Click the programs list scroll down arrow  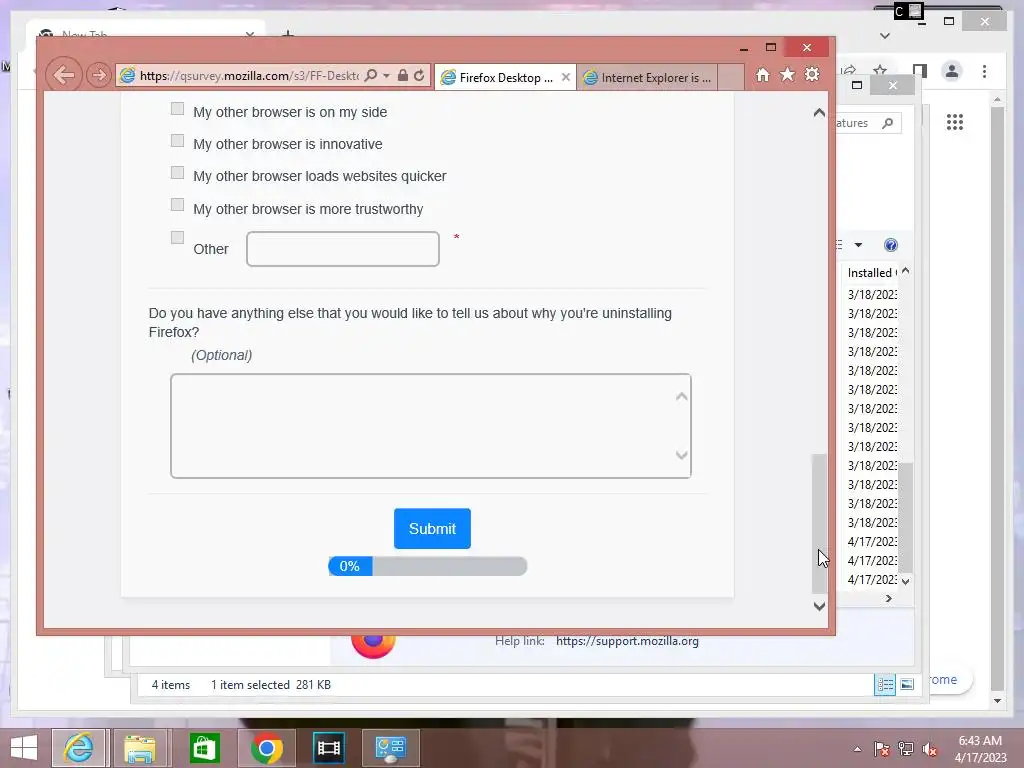coord(906,581)
